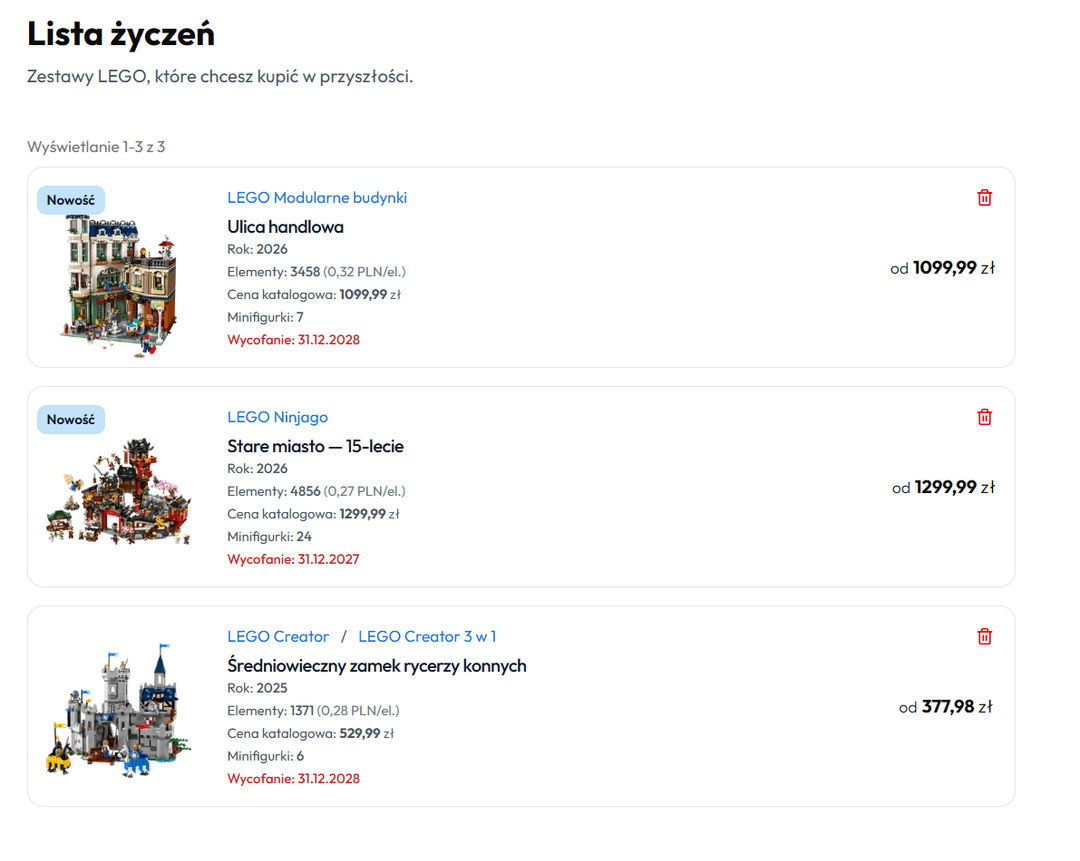Open the LEGO Modularne budynki category
Screen dimensions: 1080x861
coord(317,198)
